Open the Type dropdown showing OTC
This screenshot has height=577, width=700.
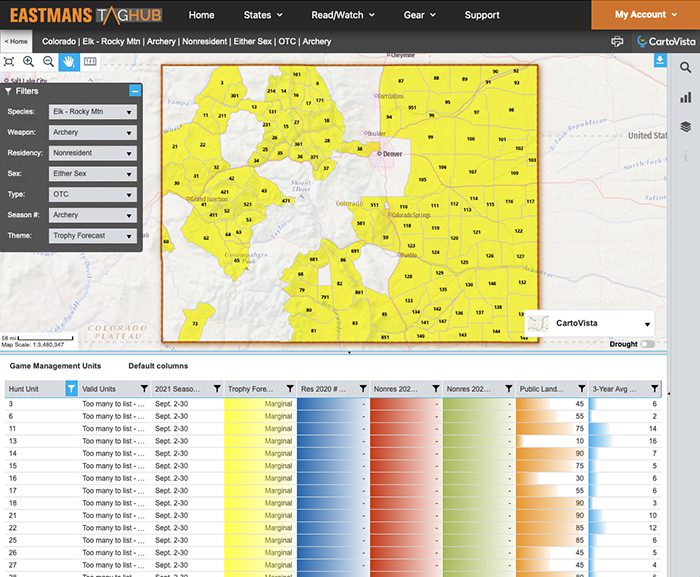(x=92, y=194)
